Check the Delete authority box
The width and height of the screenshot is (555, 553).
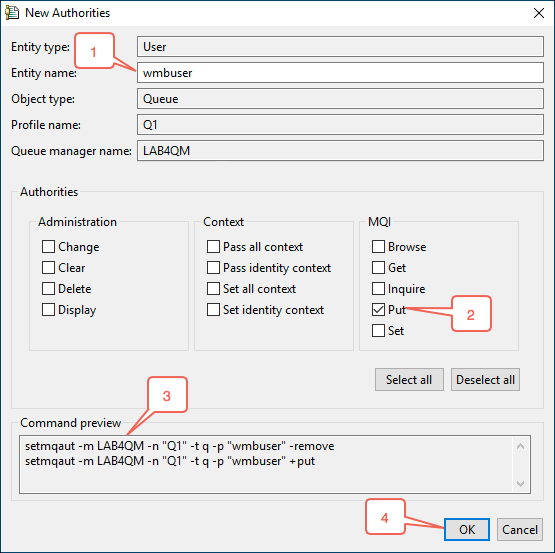(48, 289)
